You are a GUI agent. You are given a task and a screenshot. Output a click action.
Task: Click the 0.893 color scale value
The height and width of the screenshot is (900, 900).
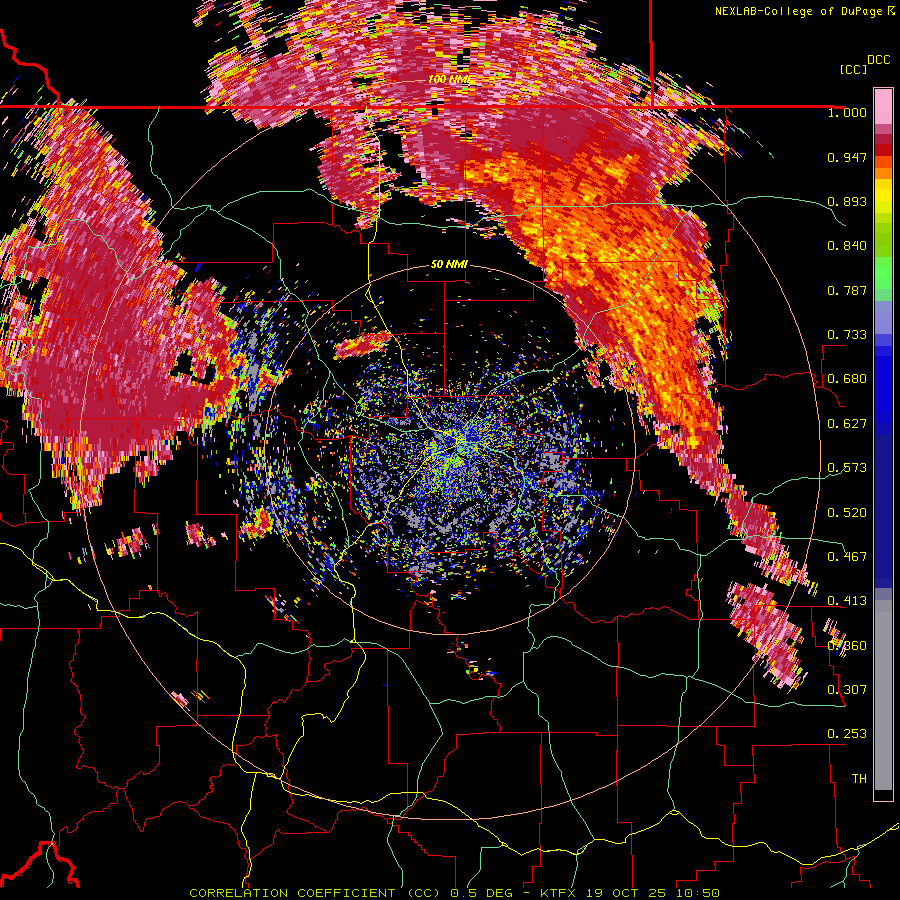[847, 201]
